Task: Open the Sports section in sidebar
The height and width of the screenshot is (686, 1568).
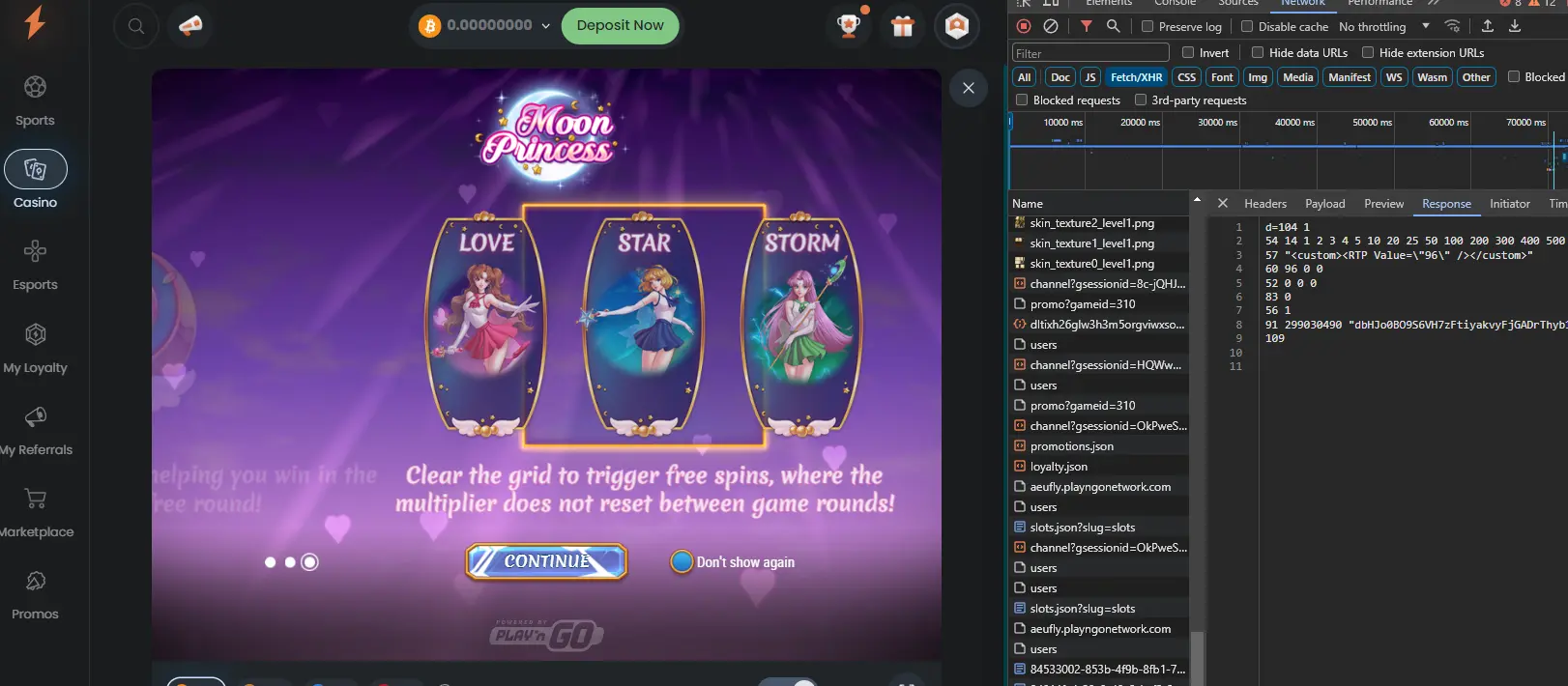Action: tap(35, 100)
